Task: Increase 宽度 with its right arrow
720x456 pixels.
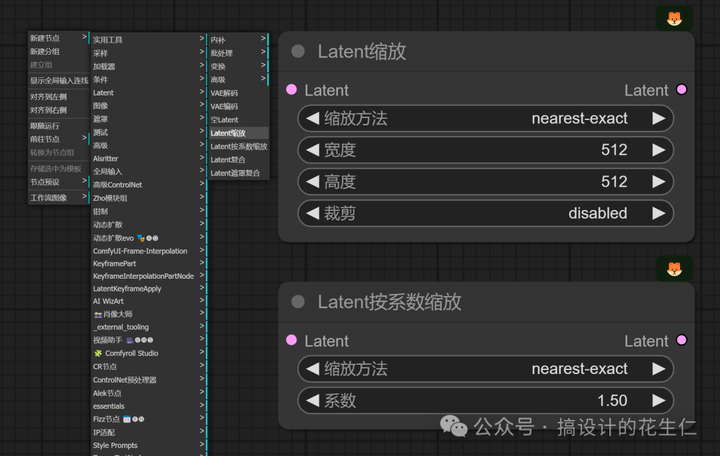Action: 659,150
